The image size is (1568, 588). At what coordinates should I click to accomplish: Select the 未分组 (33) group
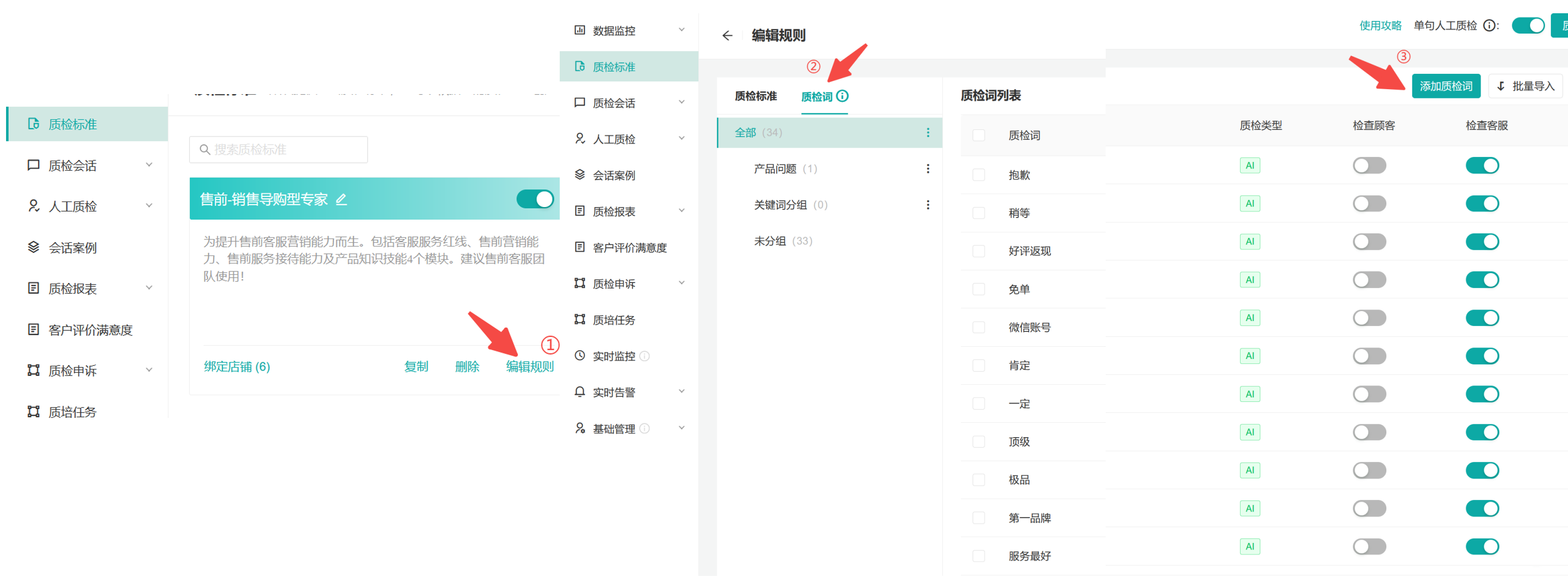[782, 241]
